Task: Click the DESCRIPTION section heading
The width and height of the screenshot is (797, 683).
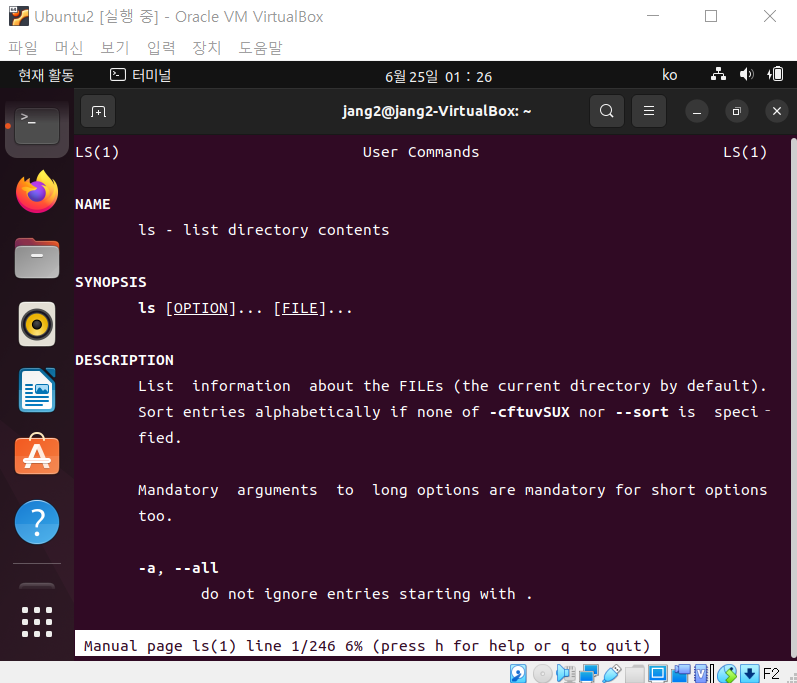Action: coord(125,360)
